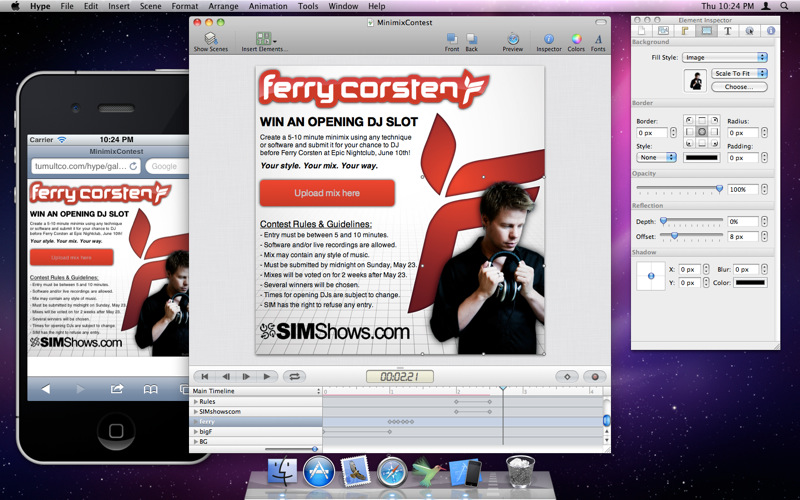Expand the Rules timeline layer
800x500 pixels.
click(195, 401)
